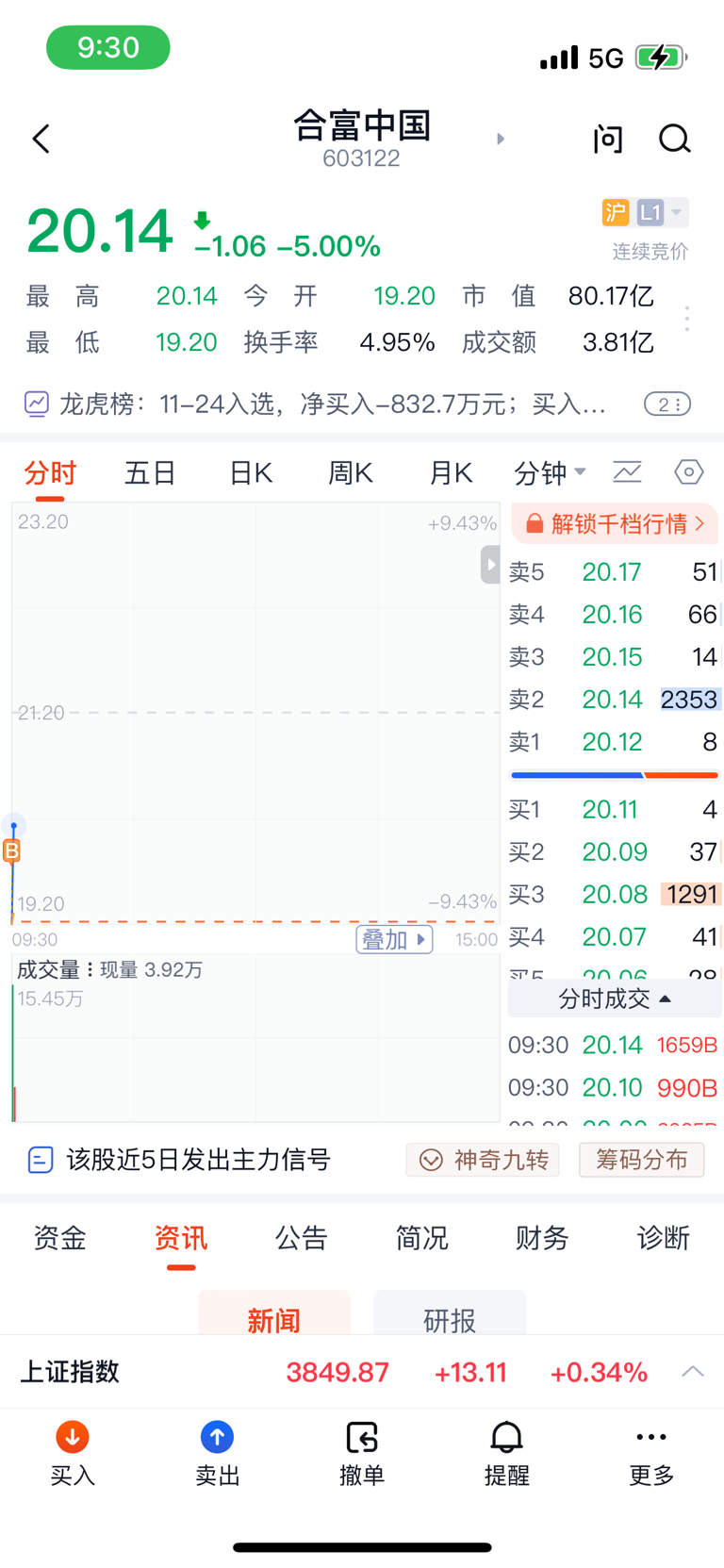Select the 研报 sub-tab
724x1568 pixels.
(x=450, y=1313)
